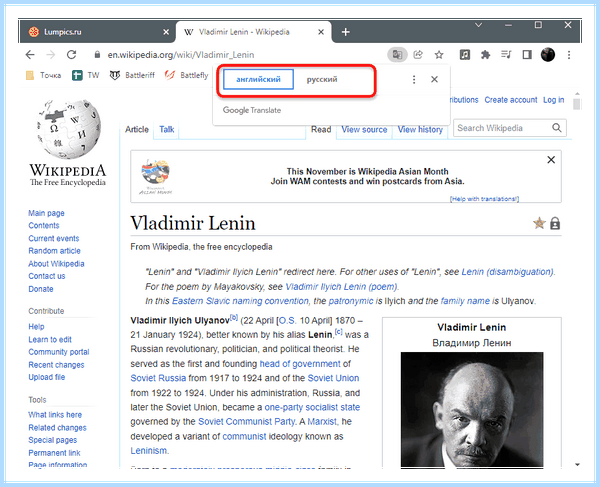
Task: Click the Wikipedia Asian Month logo
Action: pos(155,177)
